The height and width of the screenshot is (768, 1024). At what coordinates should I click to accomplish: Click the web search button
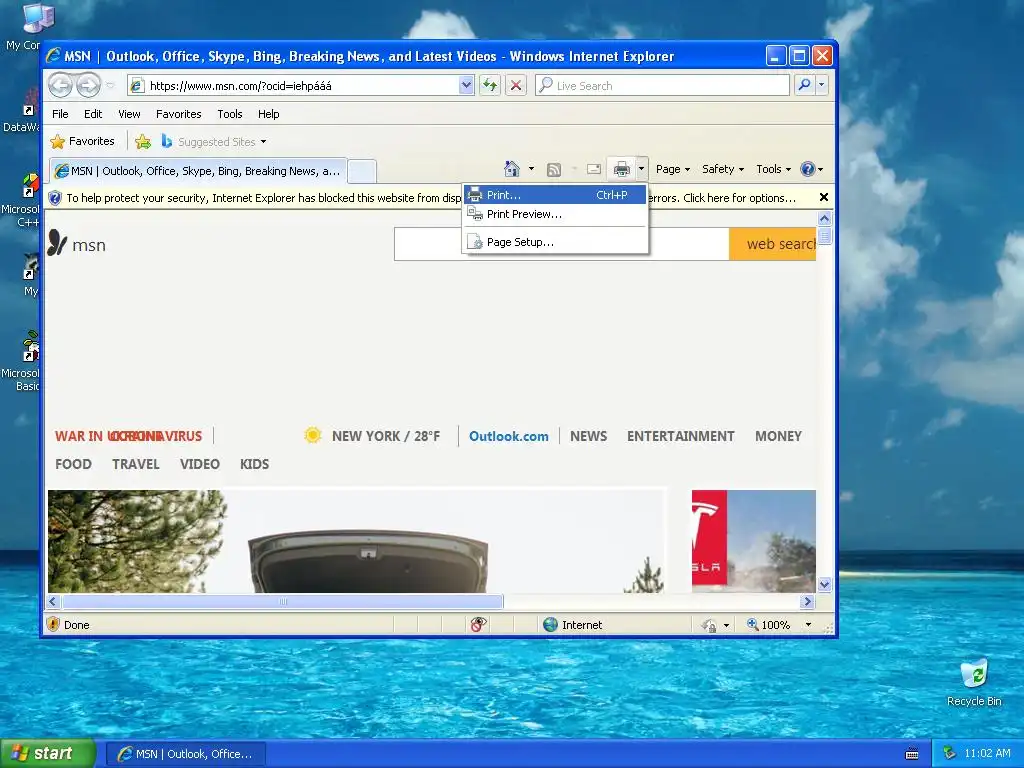[x=773, y=244]
